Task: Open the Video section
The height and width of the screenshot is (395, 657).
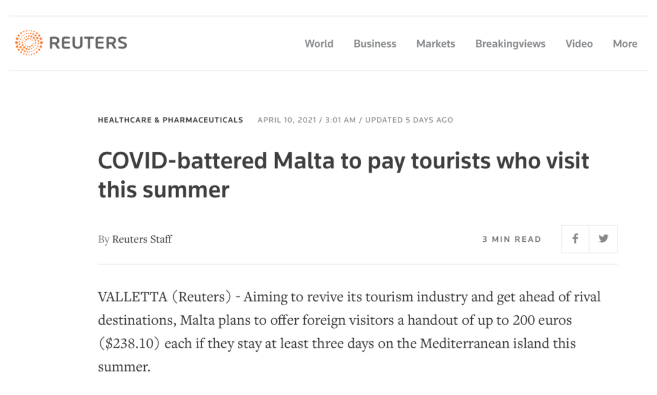Action: [579, 44]
